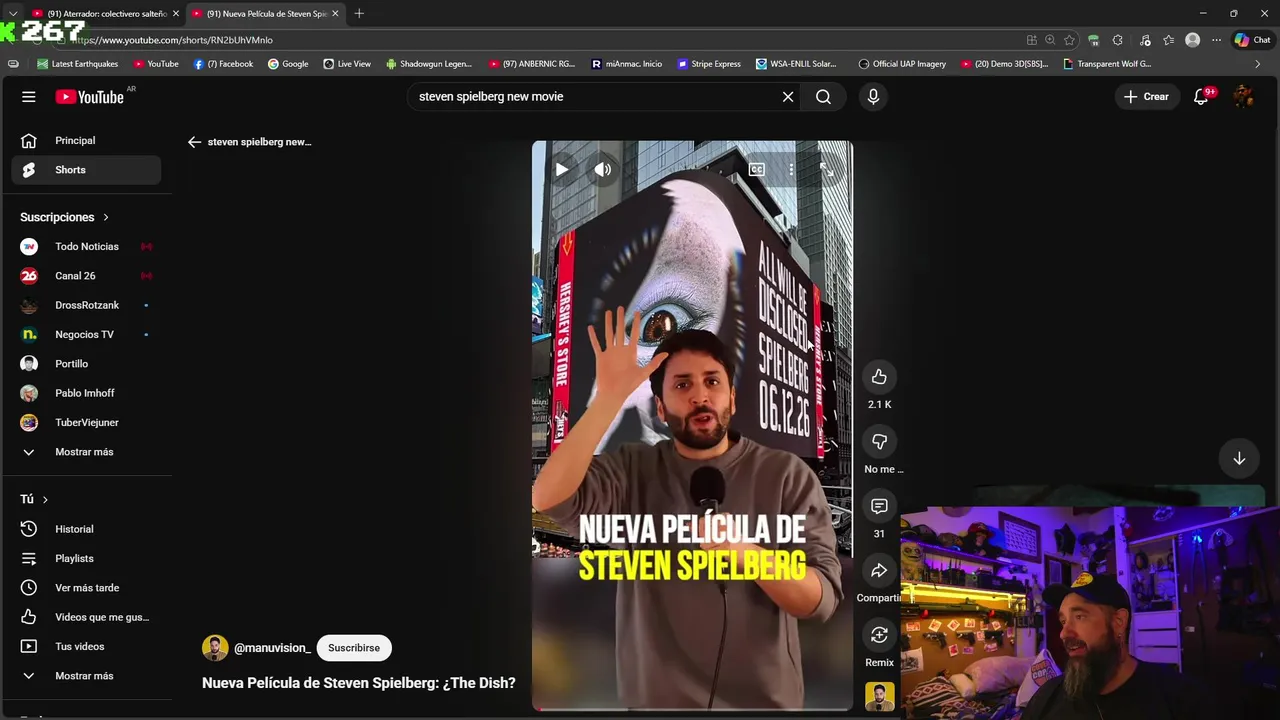
Task: Expand the Tú section chevron
Action: 45,499
